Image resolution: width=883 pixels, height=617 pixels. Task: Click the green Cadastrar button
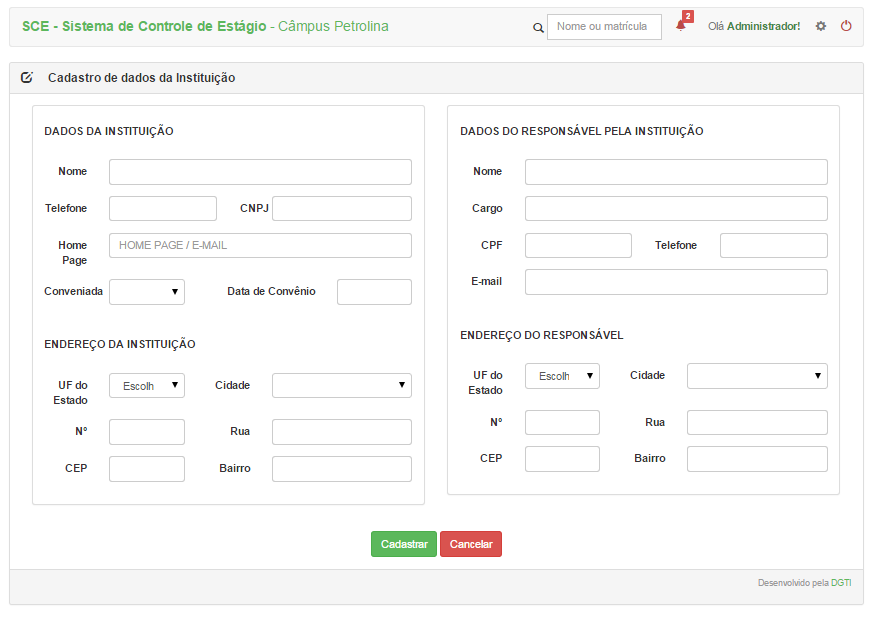(404, 544)
